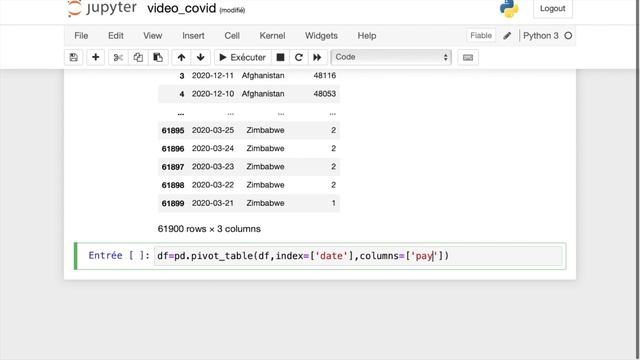640x360 pixels.
Task: Insert a new cell with the plus icon
Action: pyautogui.click(x=95, y=57)
